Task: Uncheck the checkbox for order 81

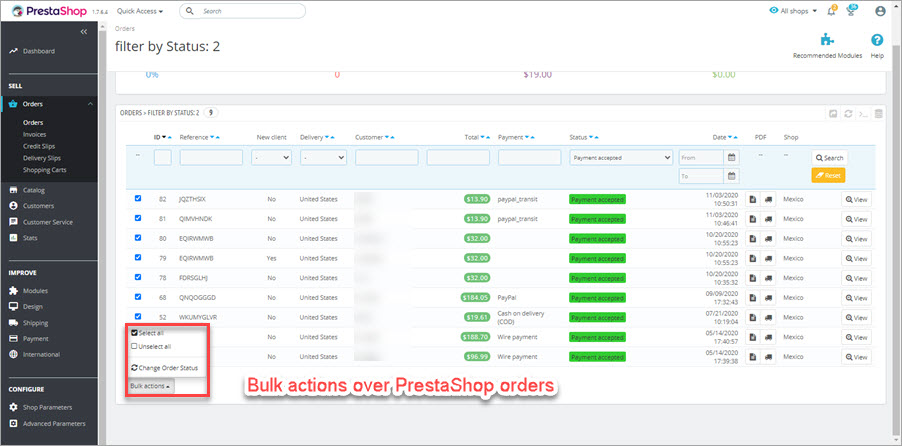Action: (x=137, y=218)
